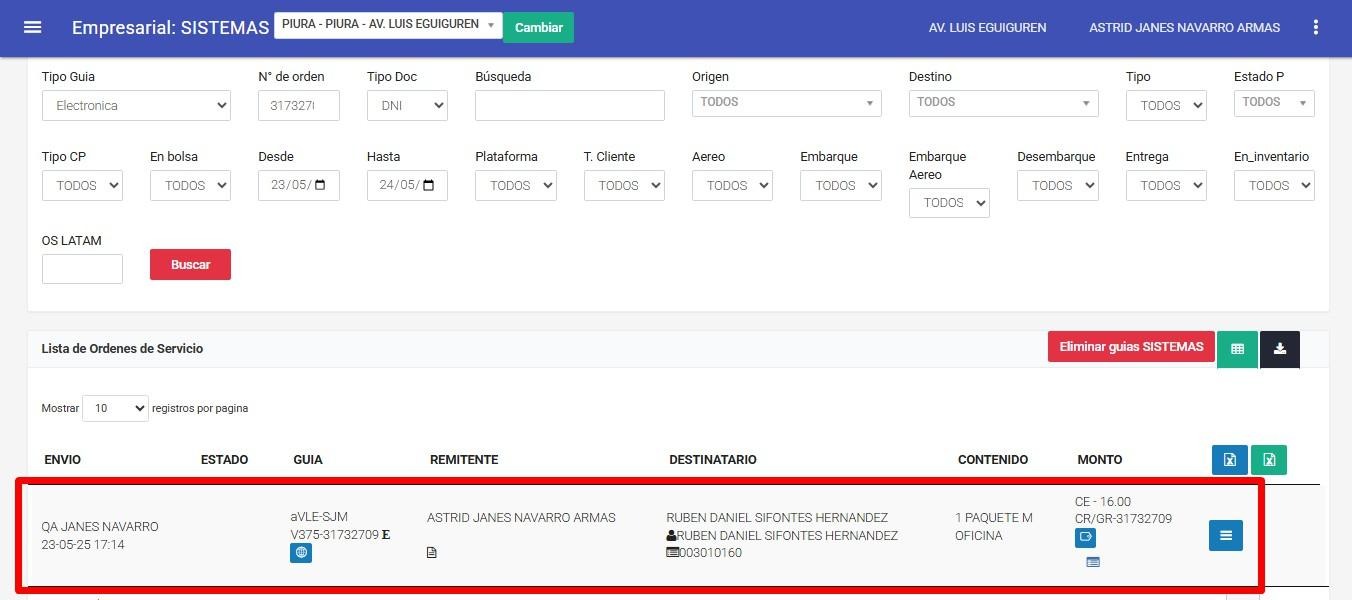The image size is (1352, 600).
Task: Click the document icon under remitente
Action: 432,553
